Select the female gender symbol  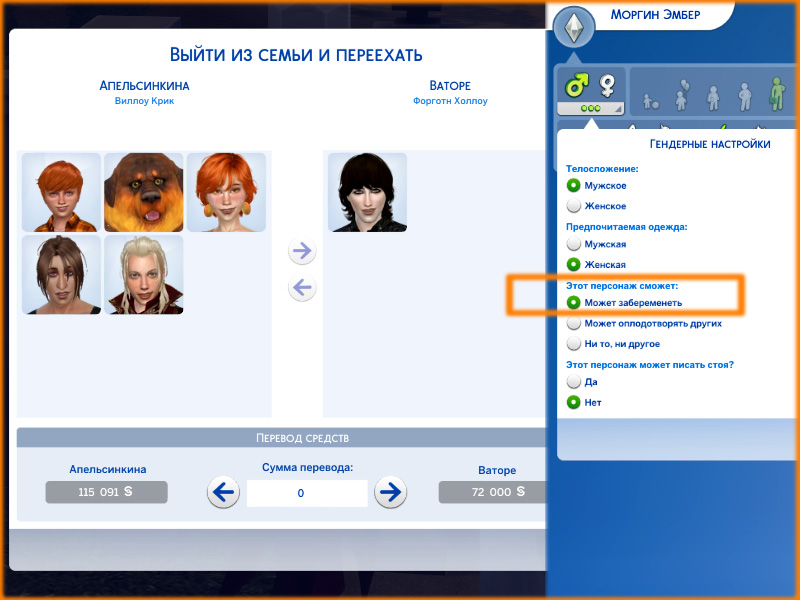[x=607, y=85]
